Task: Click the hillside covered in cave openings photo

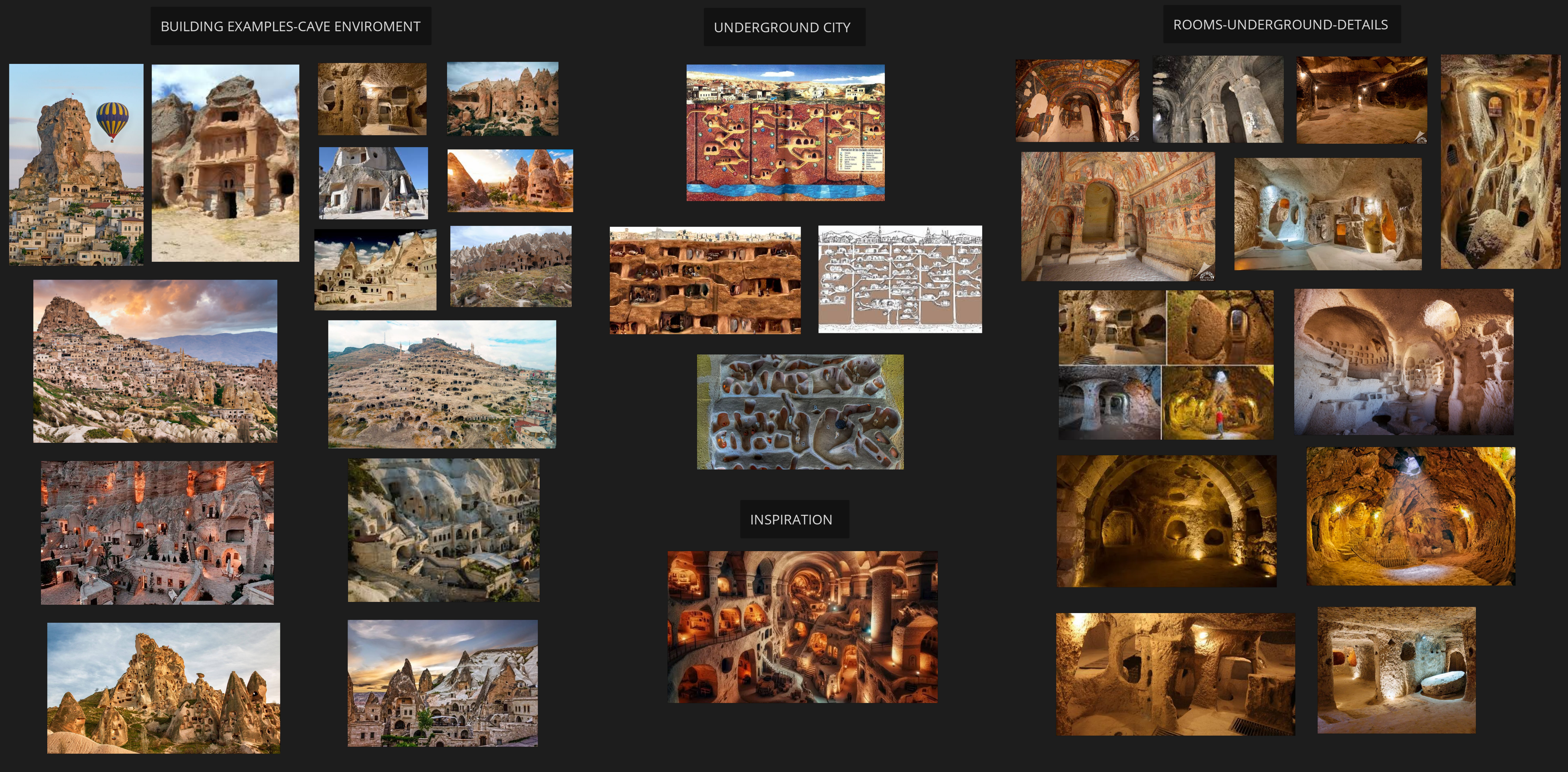Action: [x=442, y=385]
